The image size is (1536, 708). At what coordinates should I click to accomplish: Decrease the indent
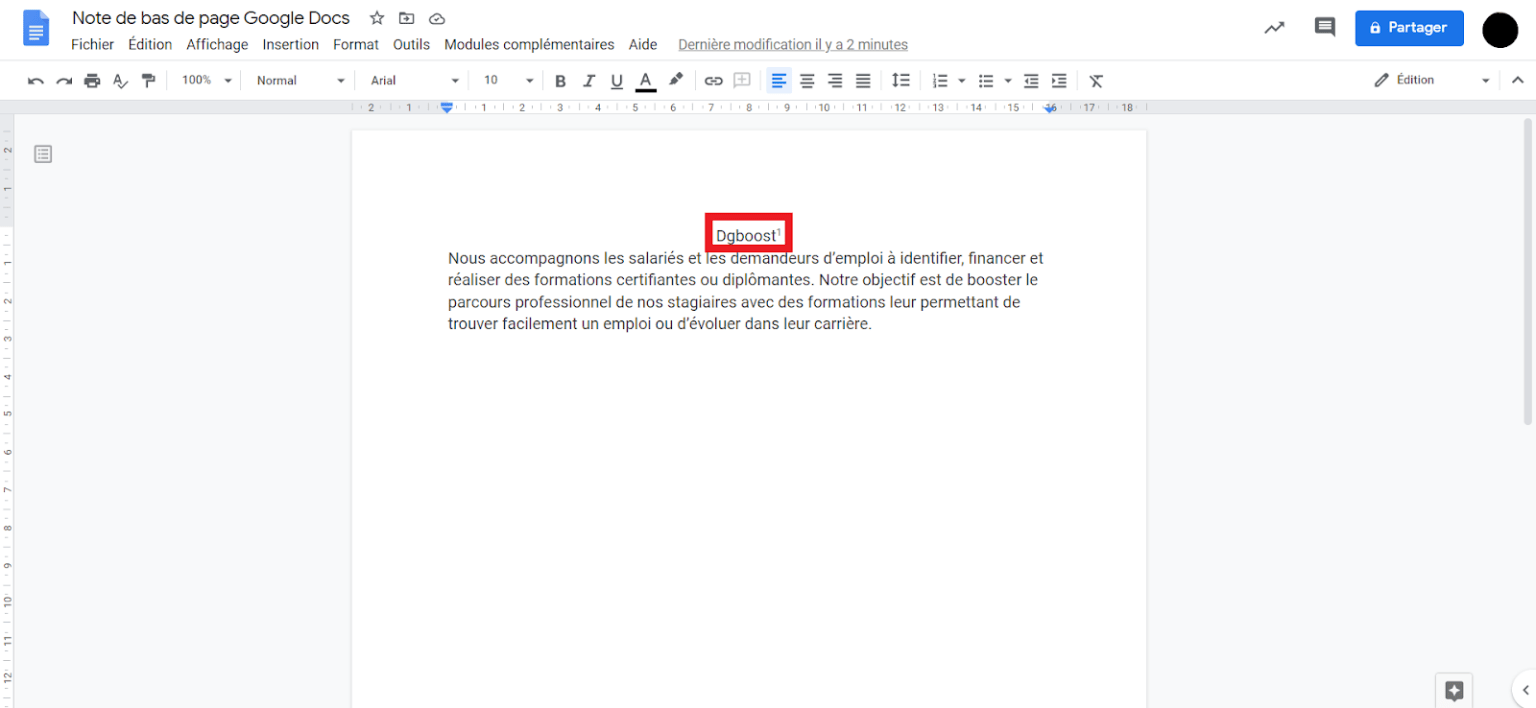point(1031,81)
